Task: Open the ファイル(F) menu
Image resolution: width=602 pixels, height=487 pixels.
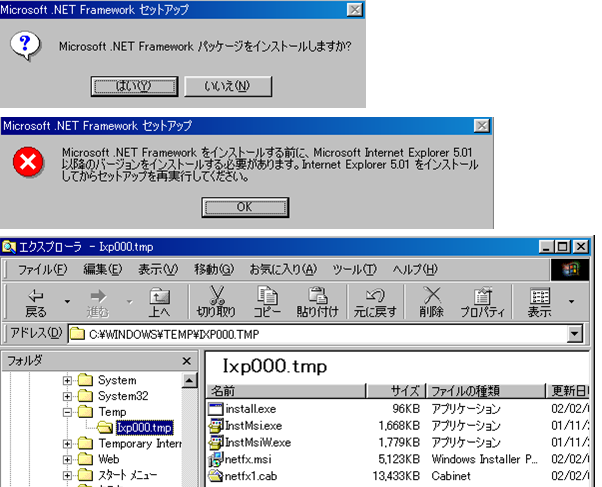Action: click(x=42, y=270)
